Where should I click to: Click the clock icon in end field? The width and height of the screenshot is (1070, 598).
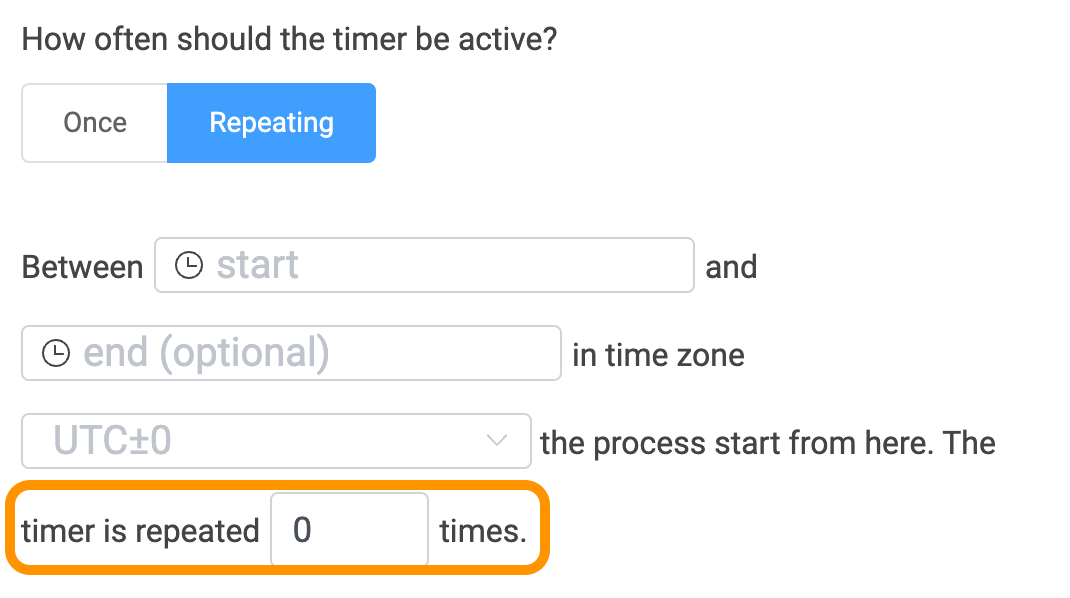(x=55, y=353)
